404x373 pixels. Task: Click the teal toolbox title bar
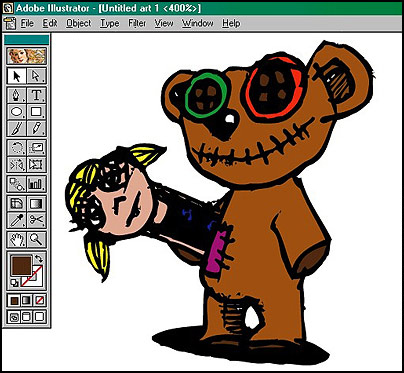[x=27, y=40]
